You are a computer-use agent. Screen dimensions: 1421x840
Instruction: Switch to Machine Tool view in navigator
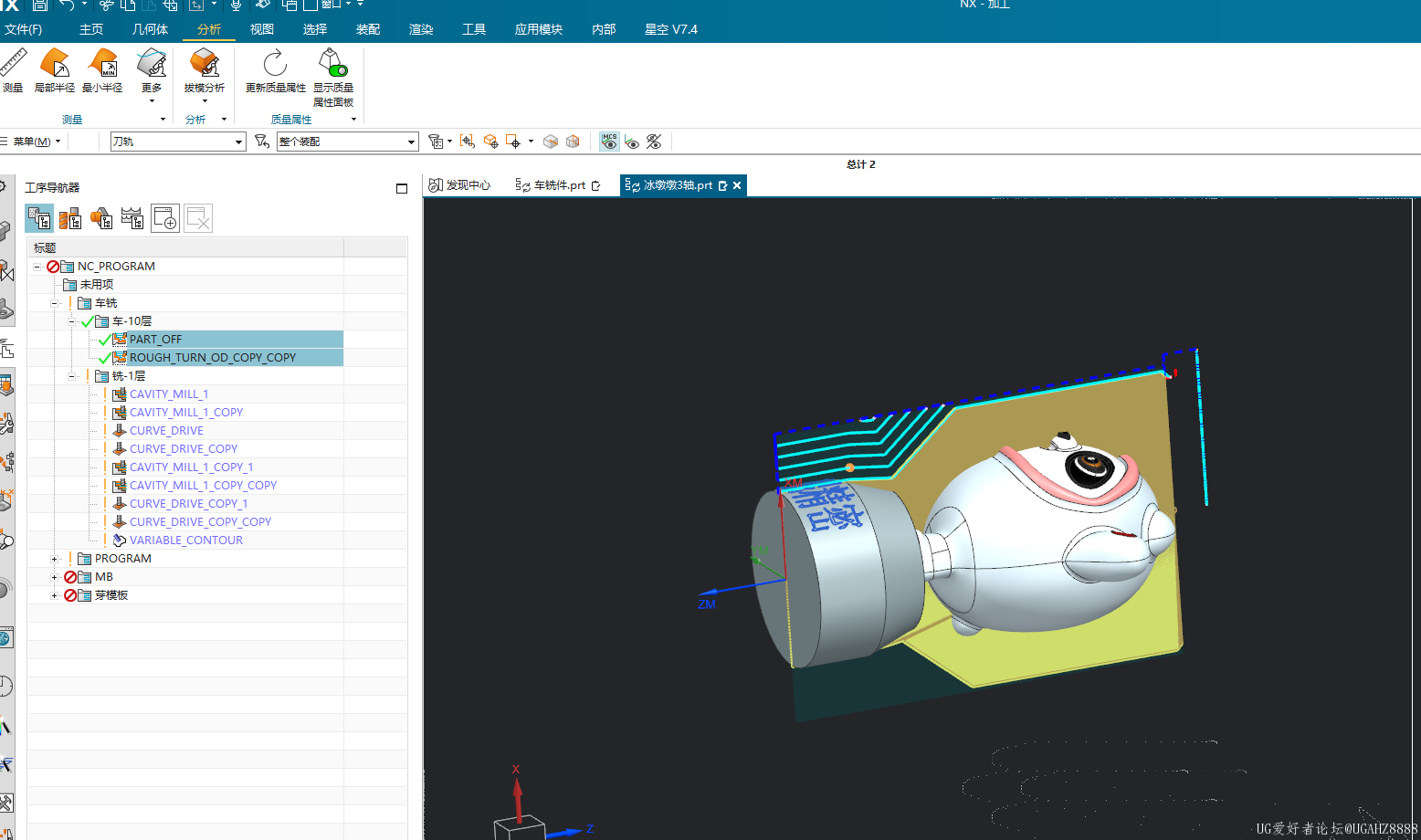(x=70, y=218)
